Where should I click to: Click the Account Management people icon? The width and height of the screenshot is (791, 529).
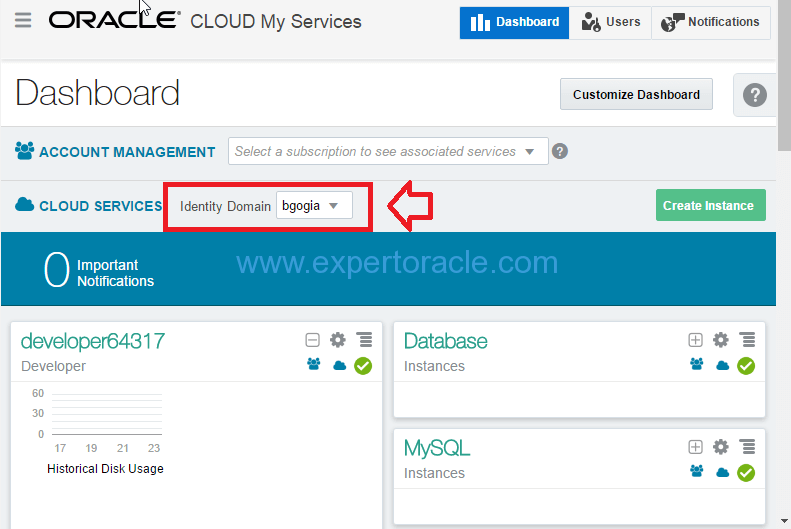pyautogui.click(x=24, y=151)
